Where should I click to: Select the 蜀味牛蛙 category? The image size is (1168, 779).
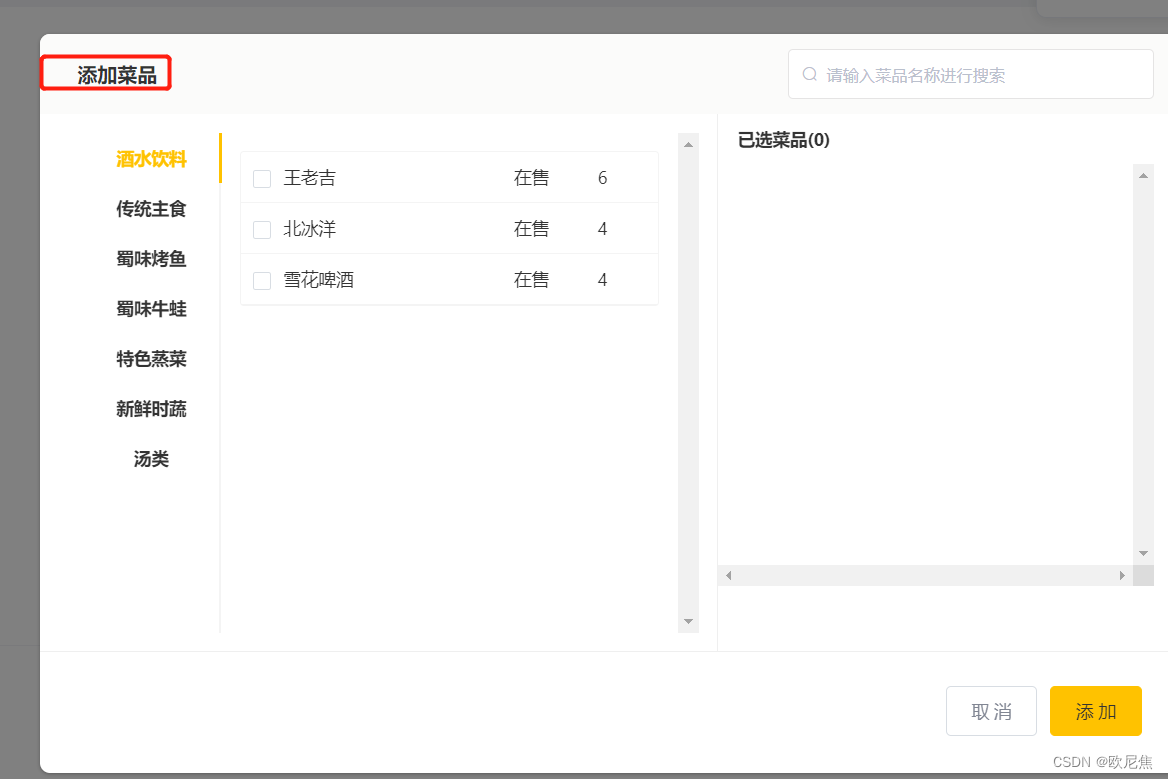pyautogui.click(x=150, y=309)
